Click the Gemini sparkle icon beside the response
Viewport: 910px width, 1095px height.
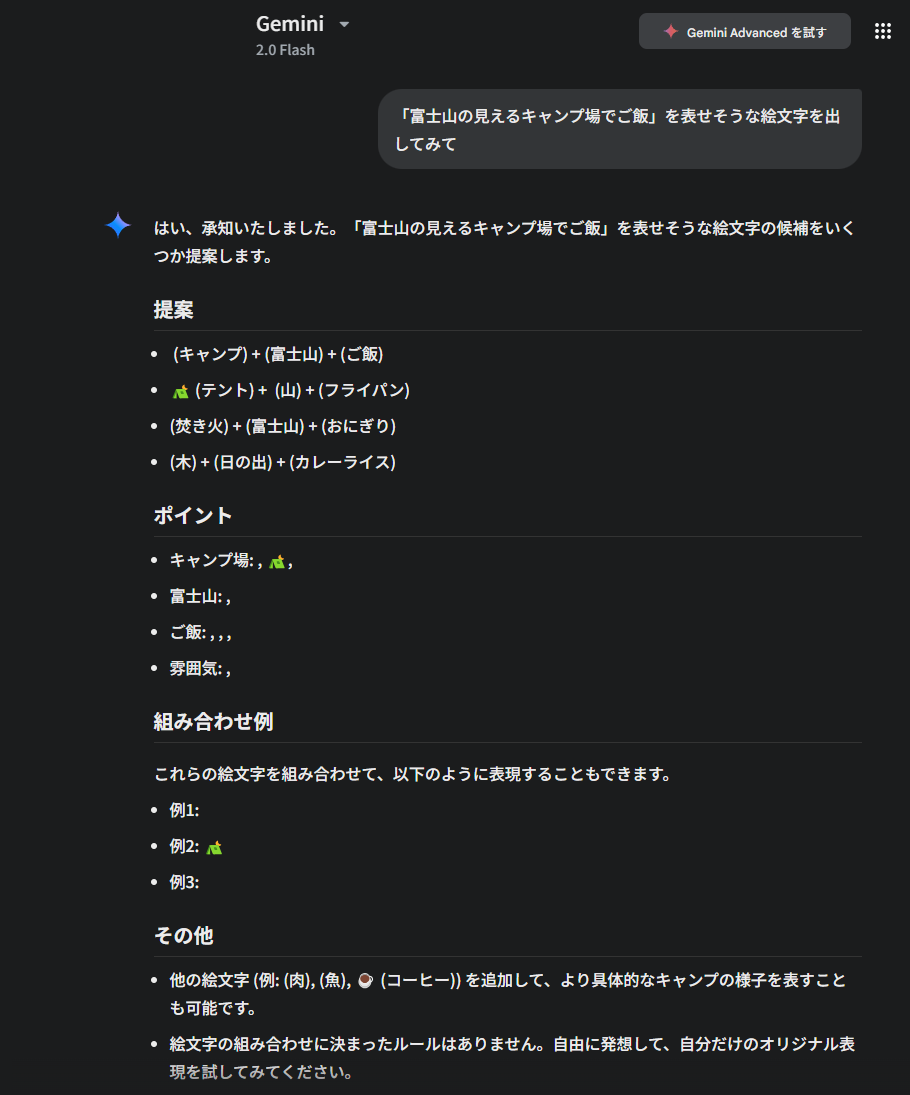[x=117, y=225]
